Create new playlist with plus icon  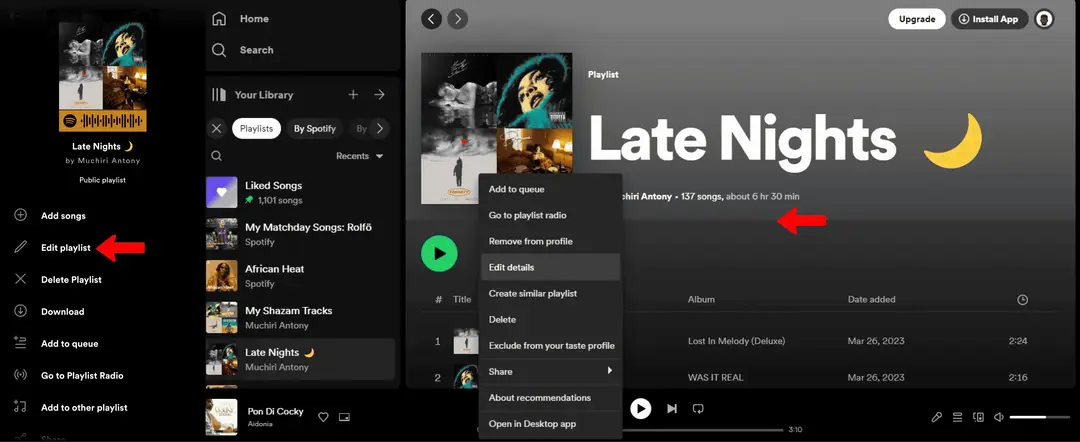[353, 94]
